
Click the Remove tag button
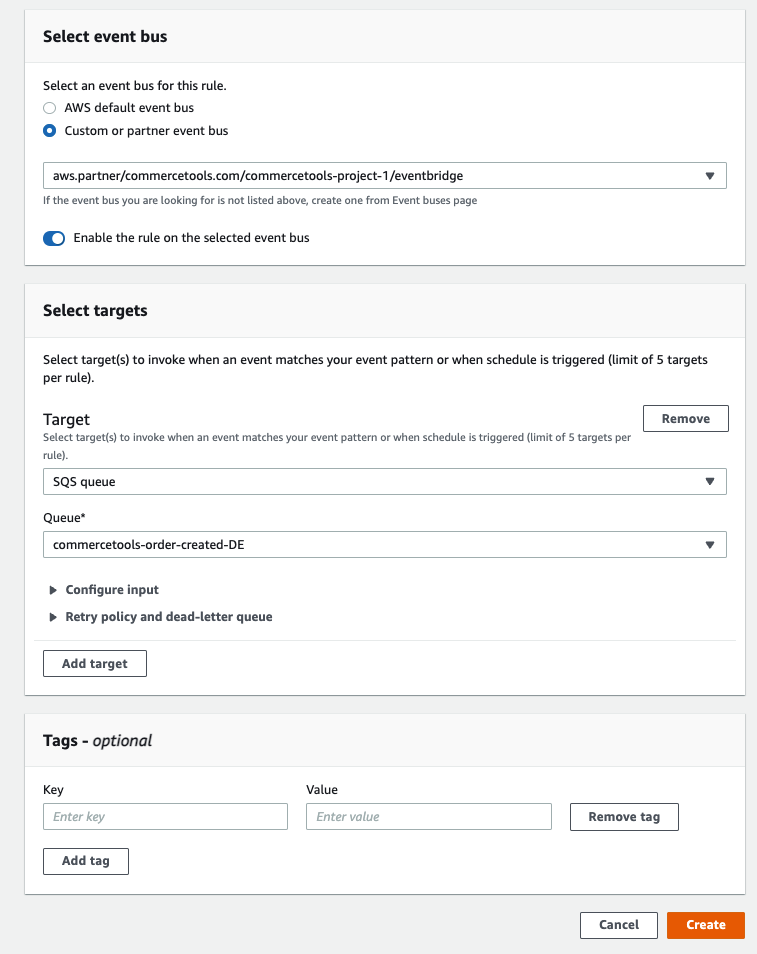pos(623,817)
